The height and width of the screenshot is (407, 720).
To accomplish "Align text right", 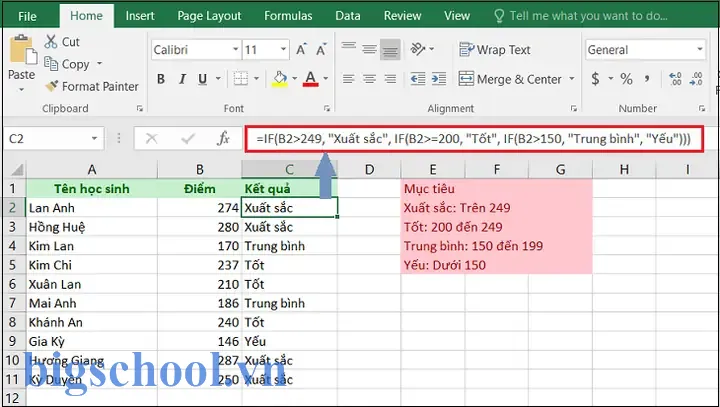I will [390, 79].
